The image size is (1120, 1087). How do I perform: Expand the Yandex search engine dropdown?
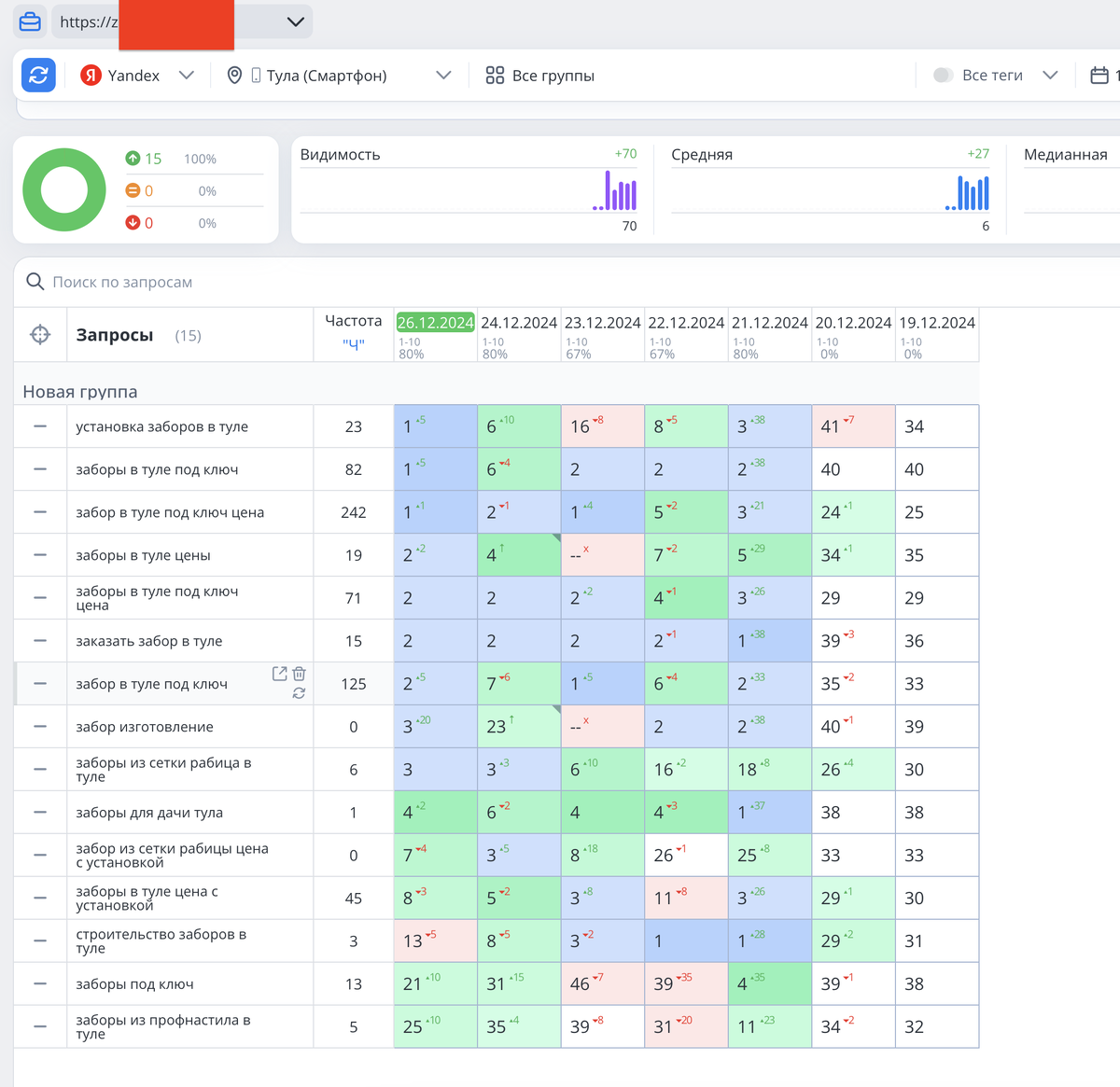186,76
